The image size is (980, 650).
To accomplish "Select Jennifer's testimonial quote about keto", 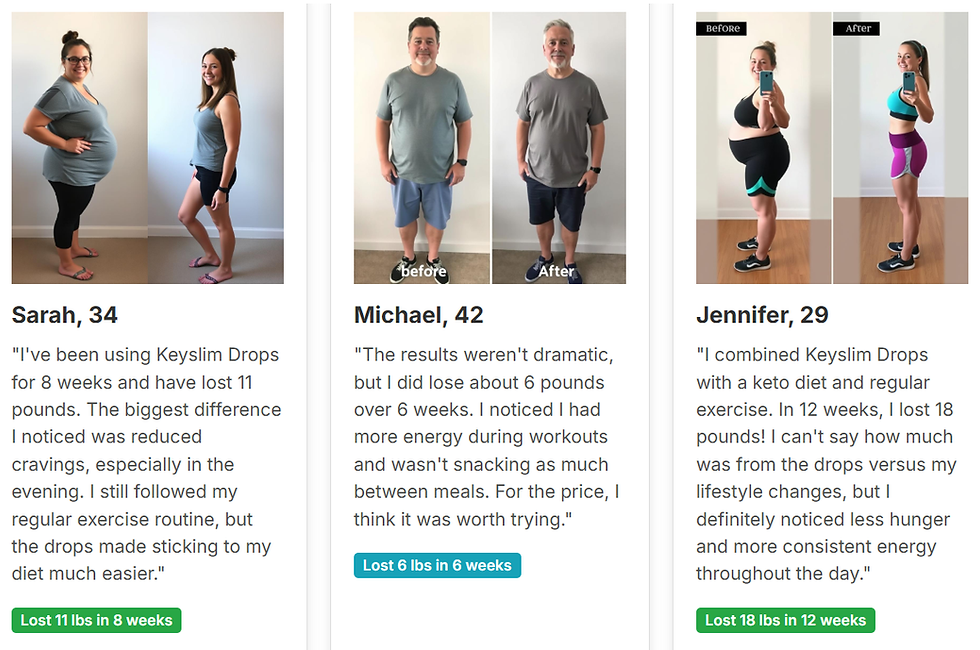I will point(827,464).
